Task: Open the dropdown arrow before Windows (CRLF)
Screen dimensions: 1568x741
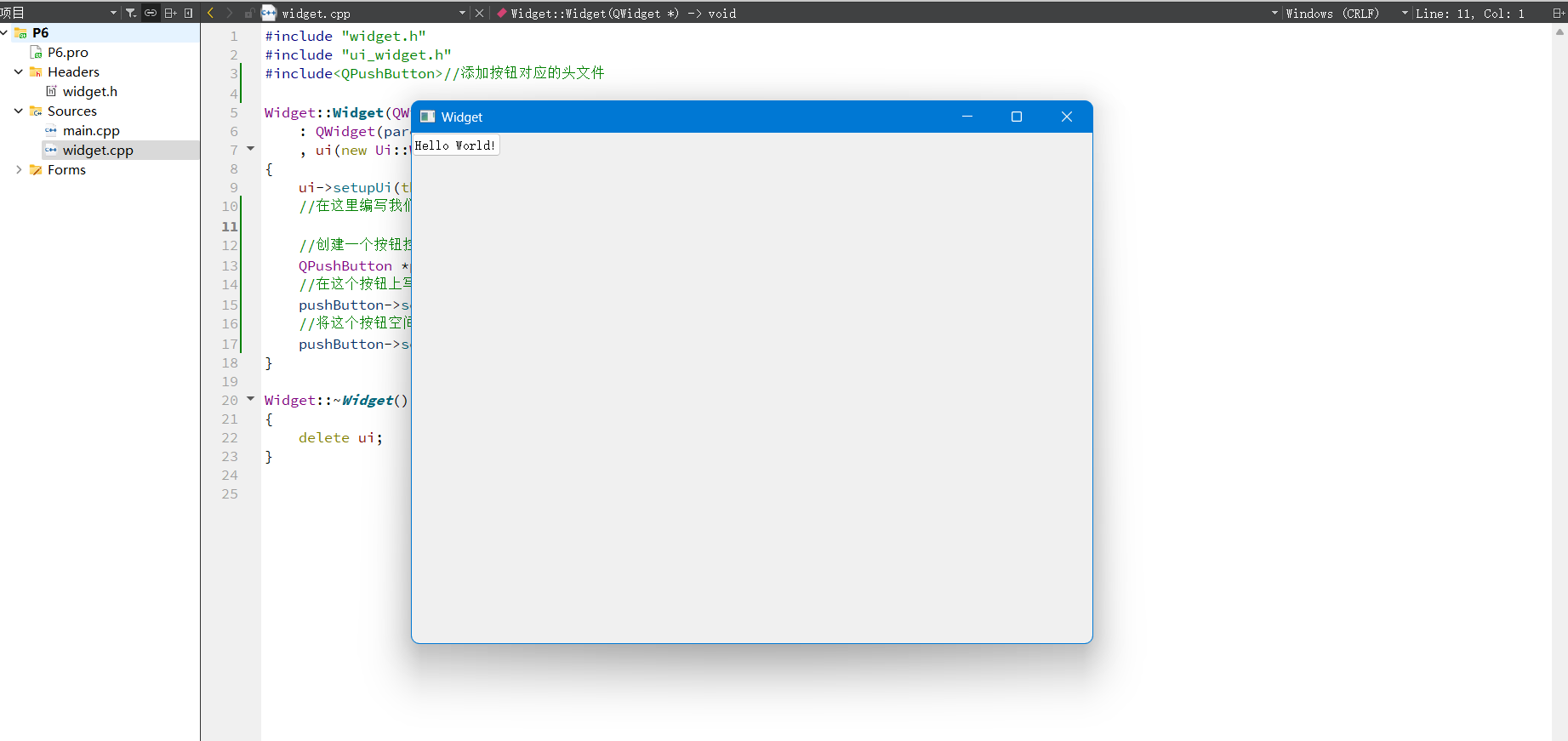Action: point(1274,13)
